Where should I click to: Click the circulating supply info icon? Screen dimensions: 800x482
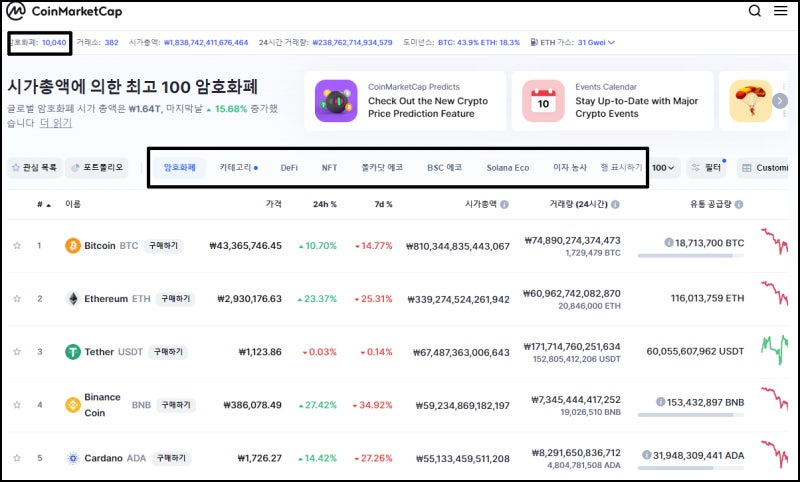pyautogui.click(x=739, y=204)
